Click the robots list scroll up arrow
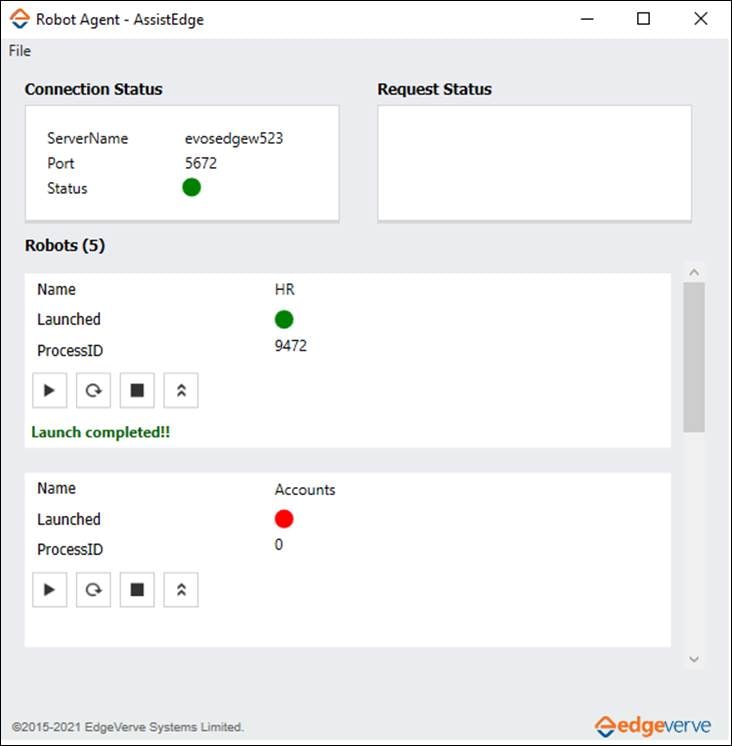Image resolution: width=732 pixels, height=746 pixels. (694, 272)
